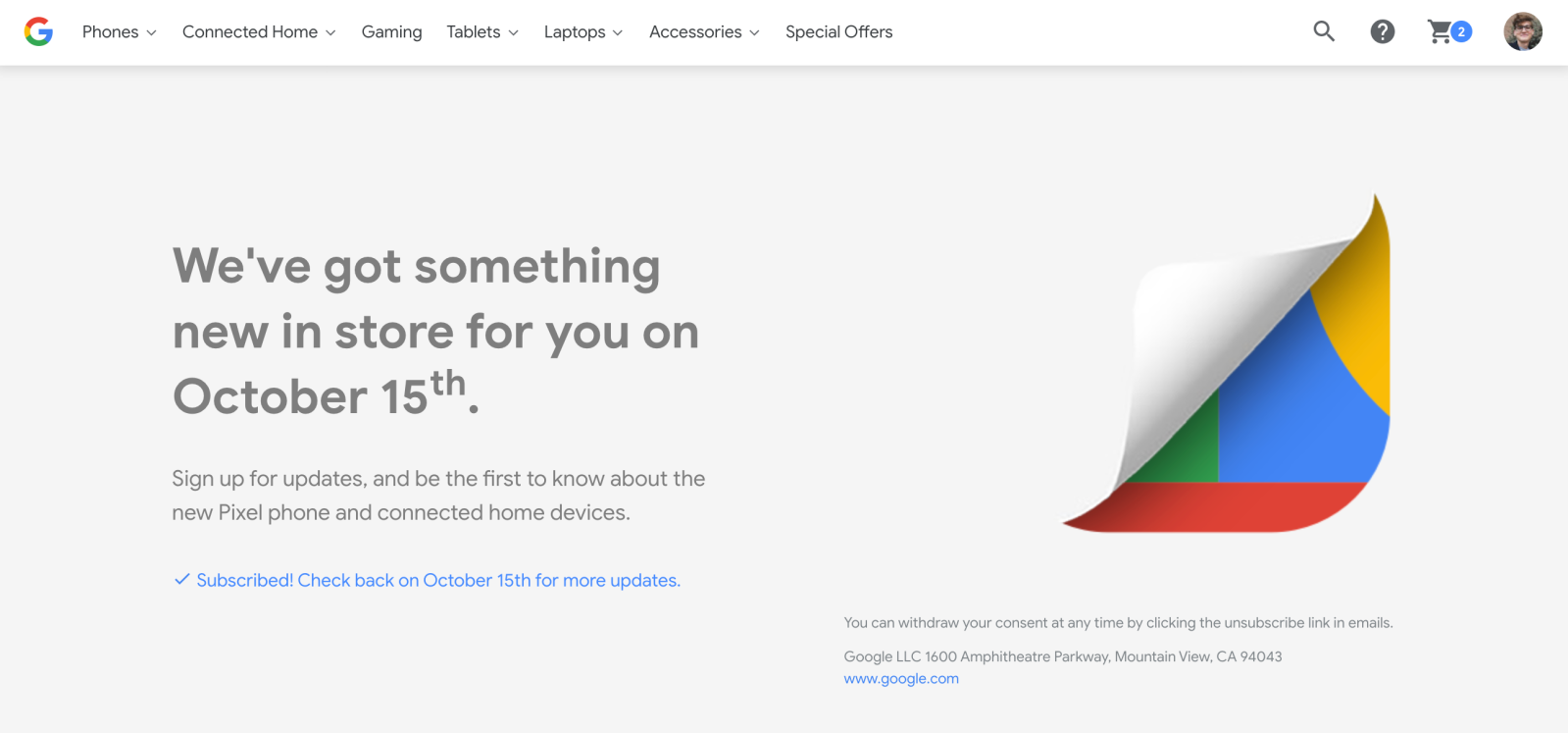Click the checkmark beside Subscribed message

[x=181, y=580]
